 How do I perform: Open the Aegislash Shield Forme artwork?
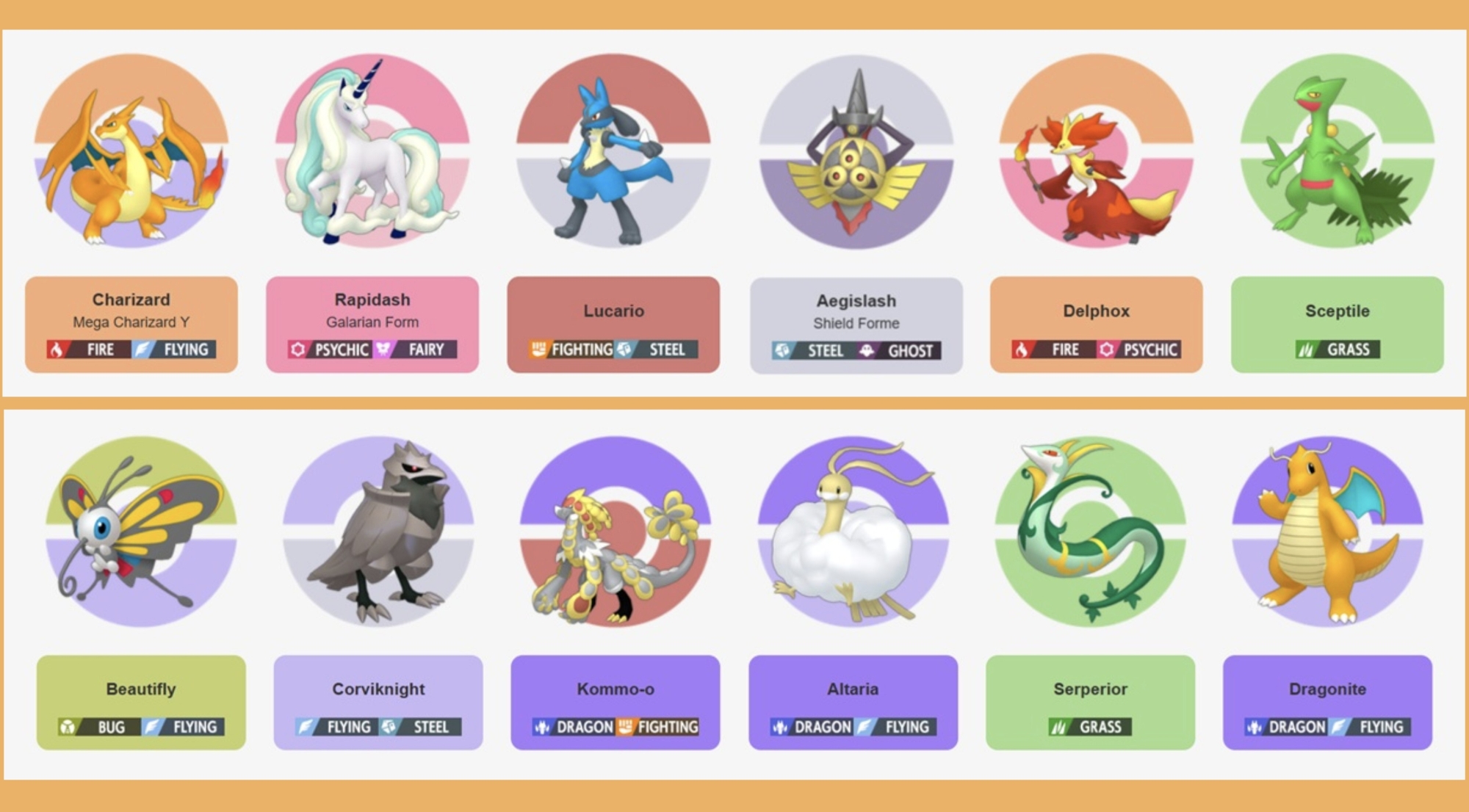(x=856, y=153)
